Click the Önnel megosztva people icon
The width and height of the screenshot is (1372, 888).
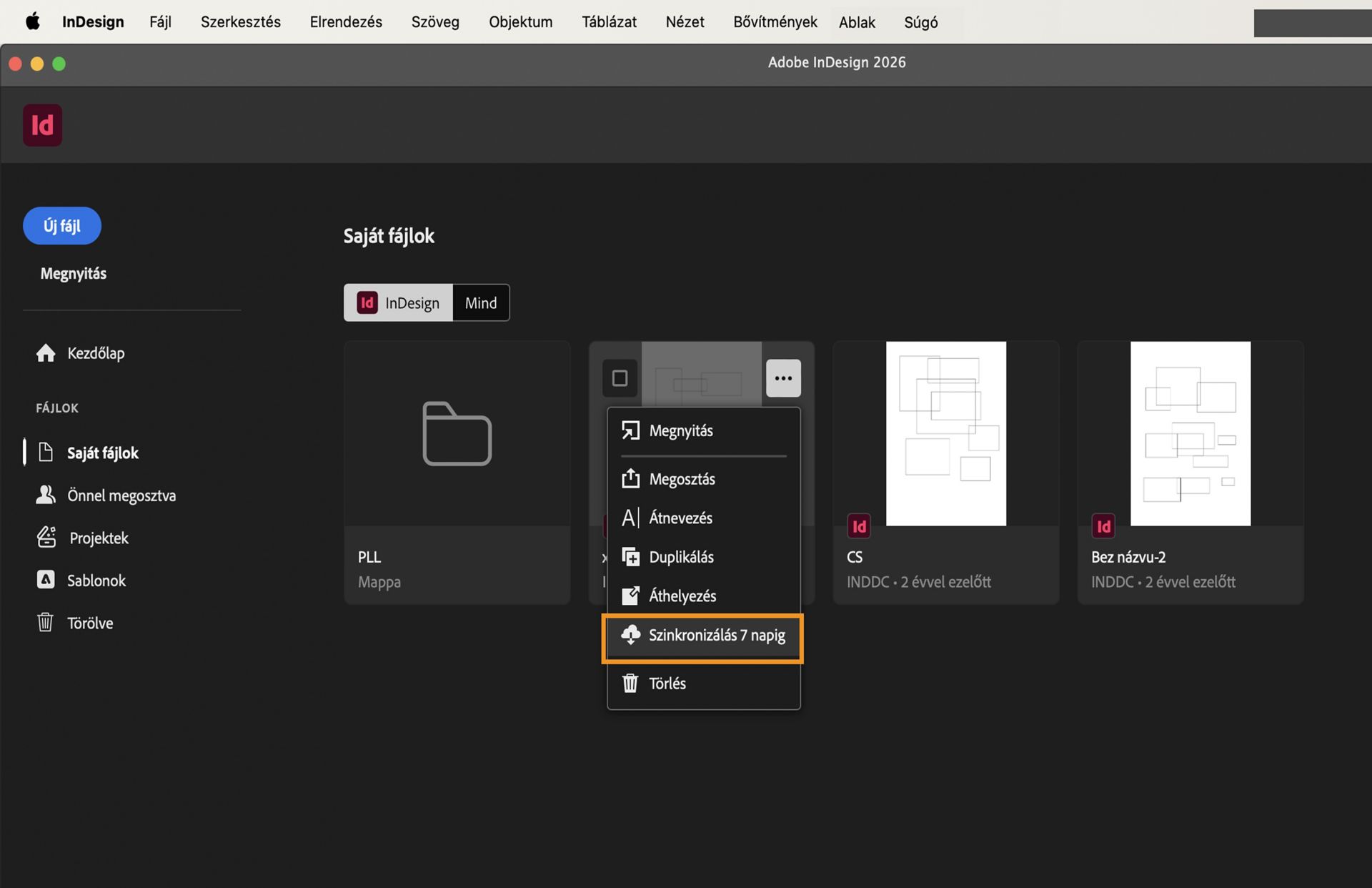point(46,494)
